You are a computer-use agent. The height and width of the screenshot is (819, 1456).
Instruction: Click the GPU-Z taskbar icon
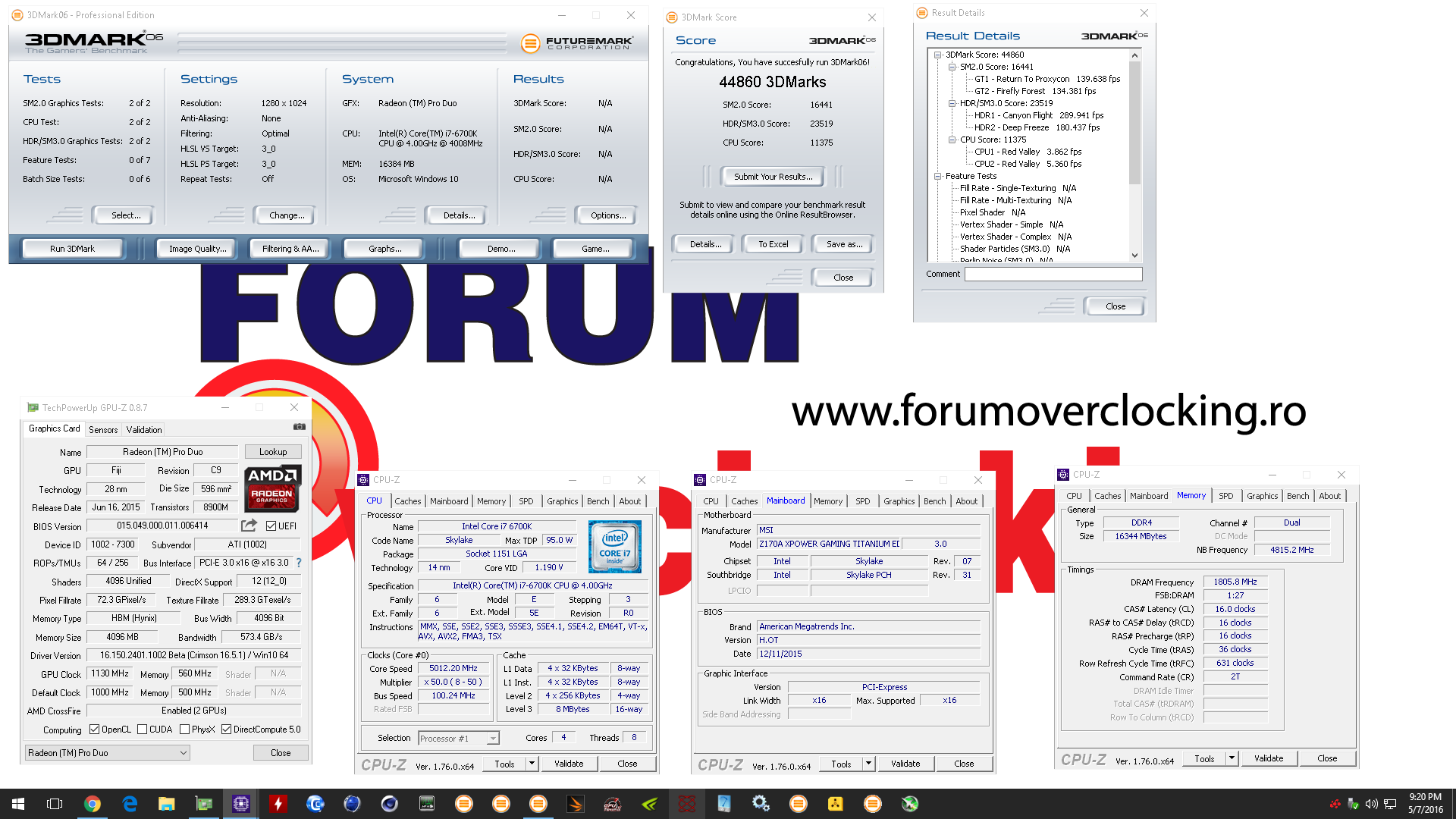pos(204,804)
